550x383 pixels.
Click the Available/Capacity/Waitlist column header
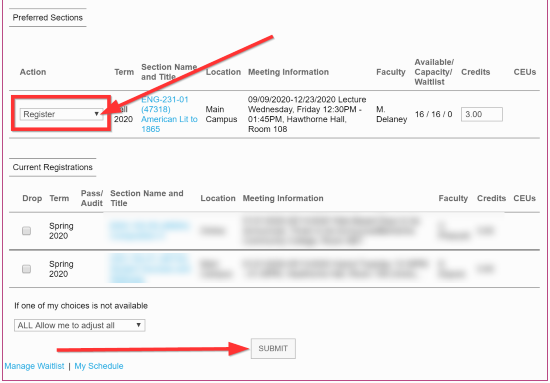pyautogui.click(x=434, y=72)
